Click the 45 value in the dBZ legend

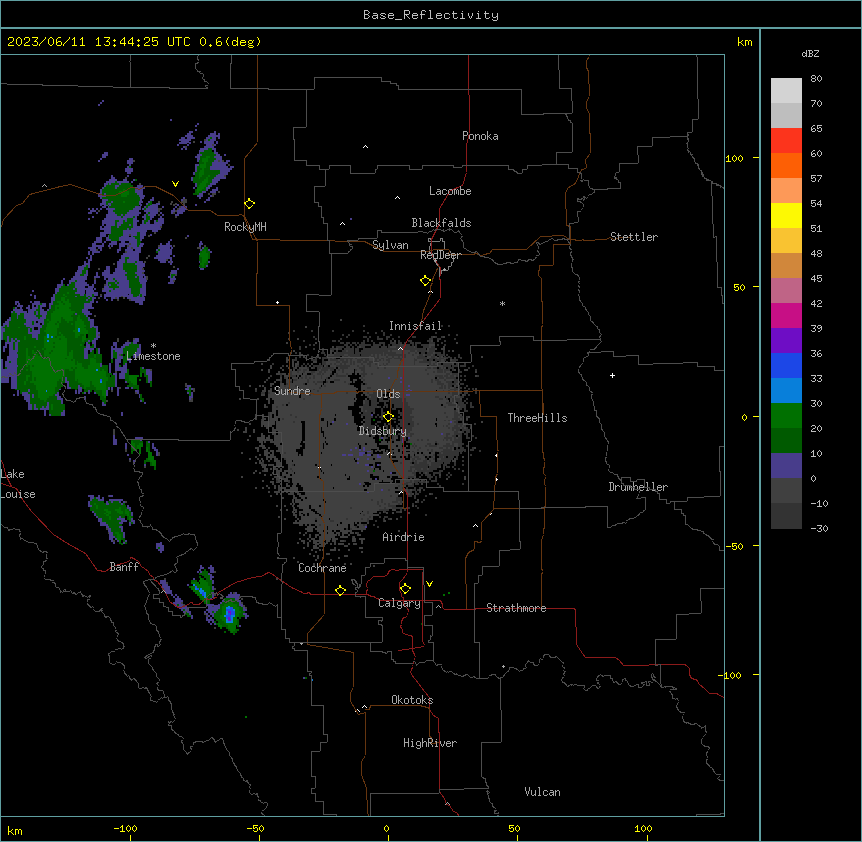pos(816,278)
